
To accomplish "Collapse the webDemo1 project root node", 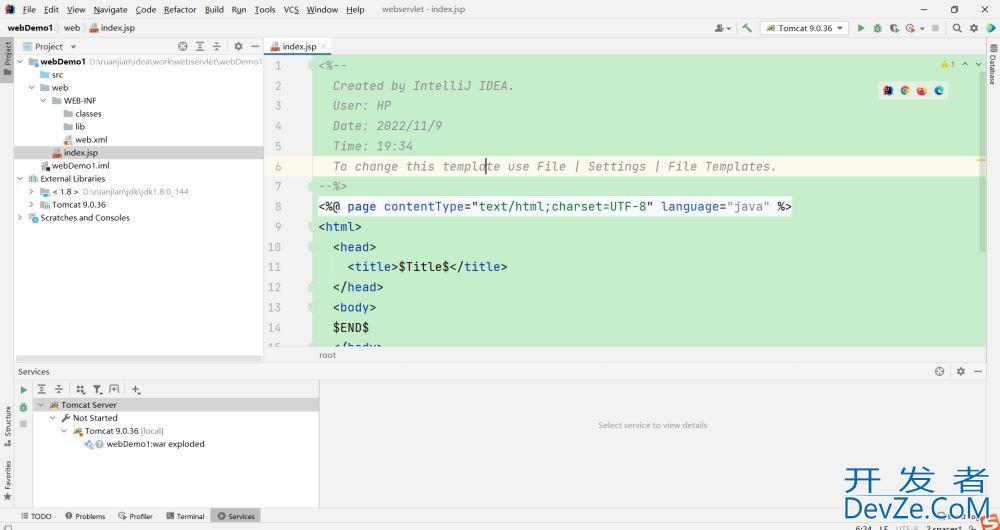I will click(x=20, y=62).
